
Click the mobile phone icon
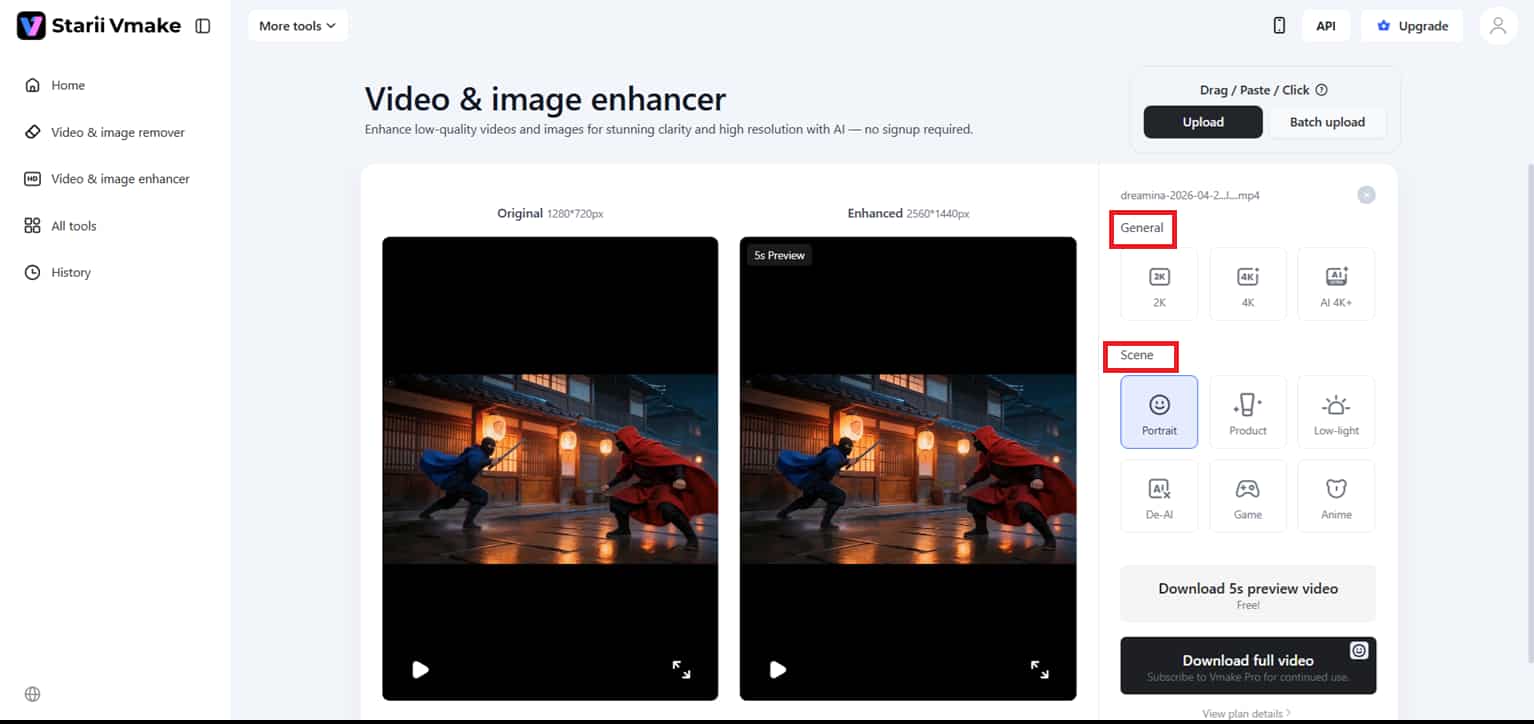[1279, 26]
